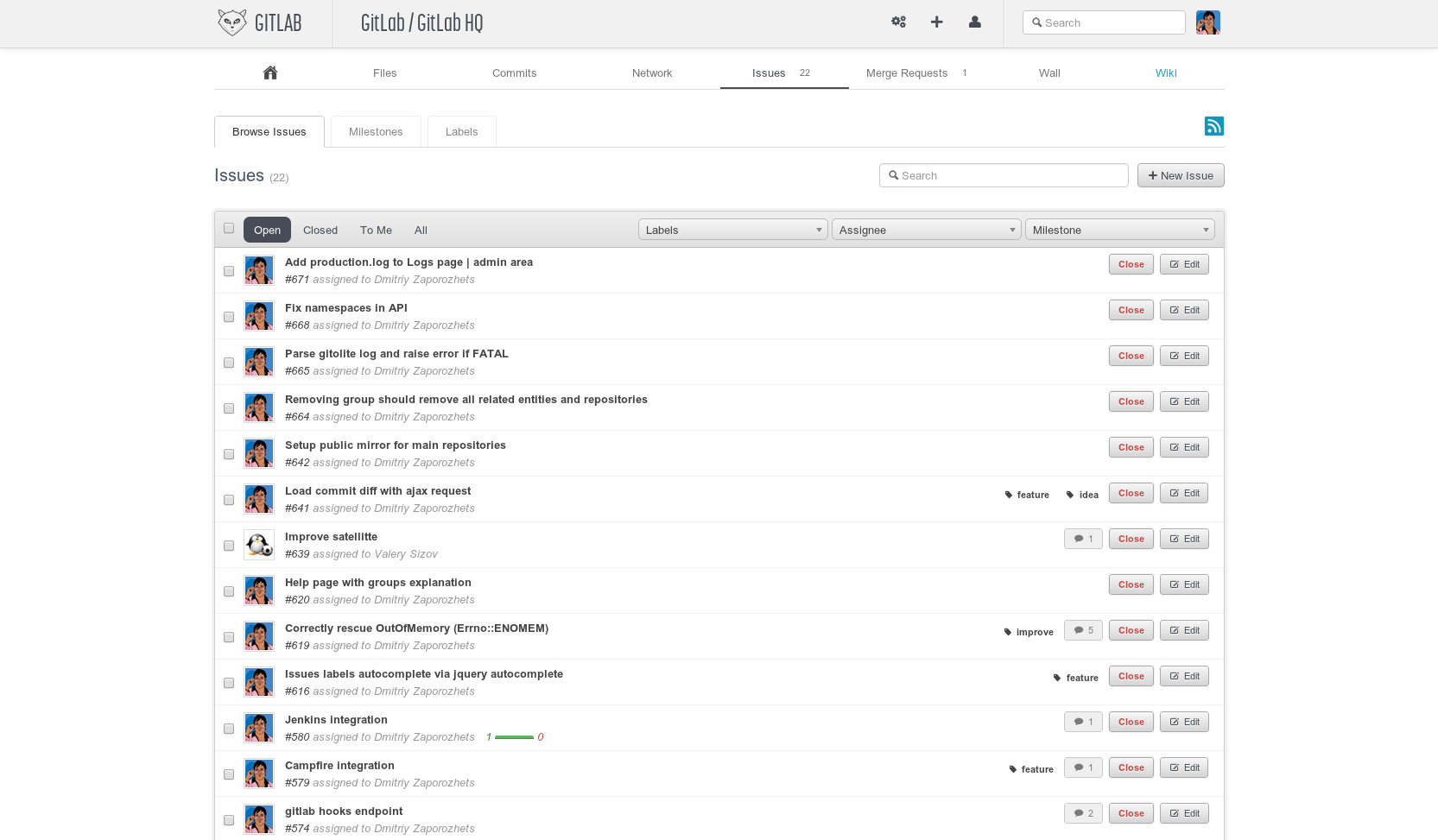Go to project home via house icon

pyautogui.click(x=270, y=73)
